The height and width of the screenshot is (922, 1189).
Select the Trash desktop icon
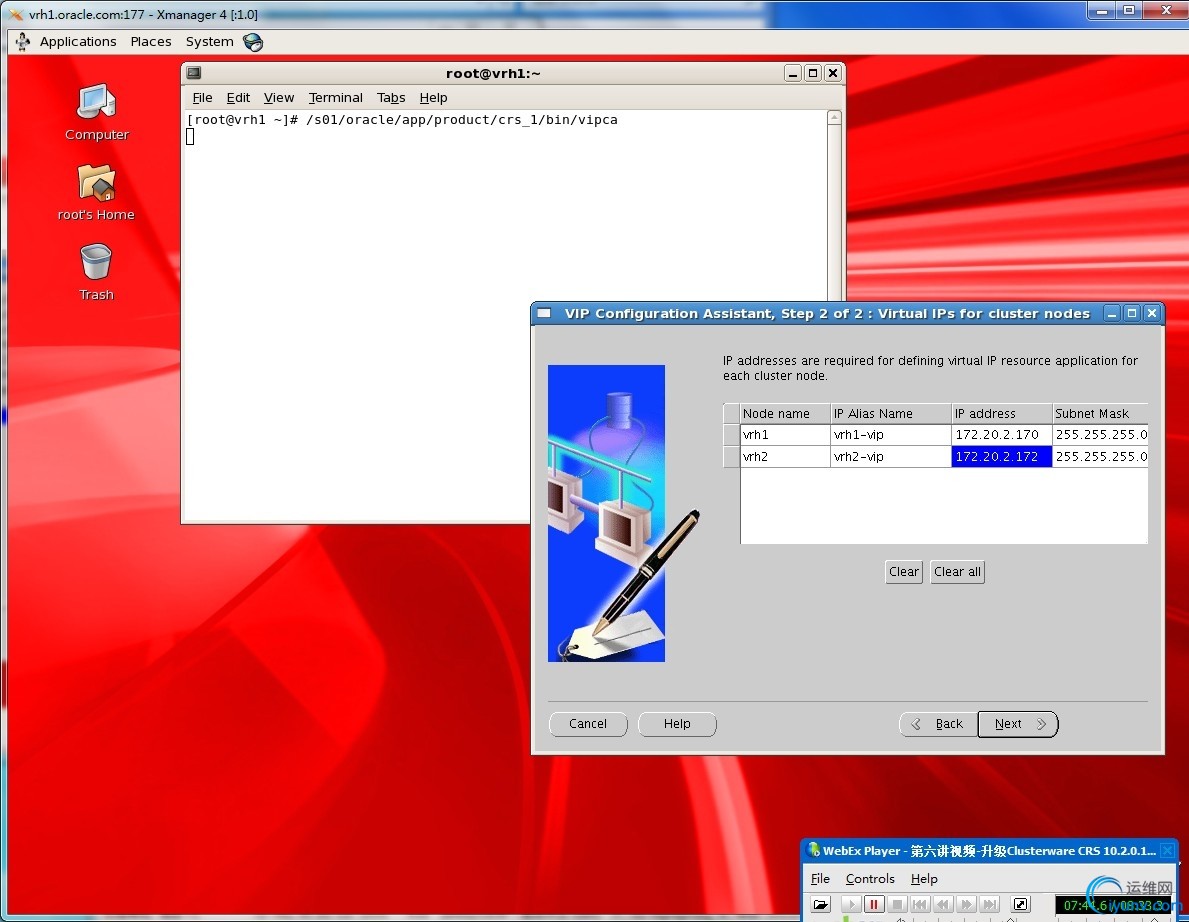96,272
